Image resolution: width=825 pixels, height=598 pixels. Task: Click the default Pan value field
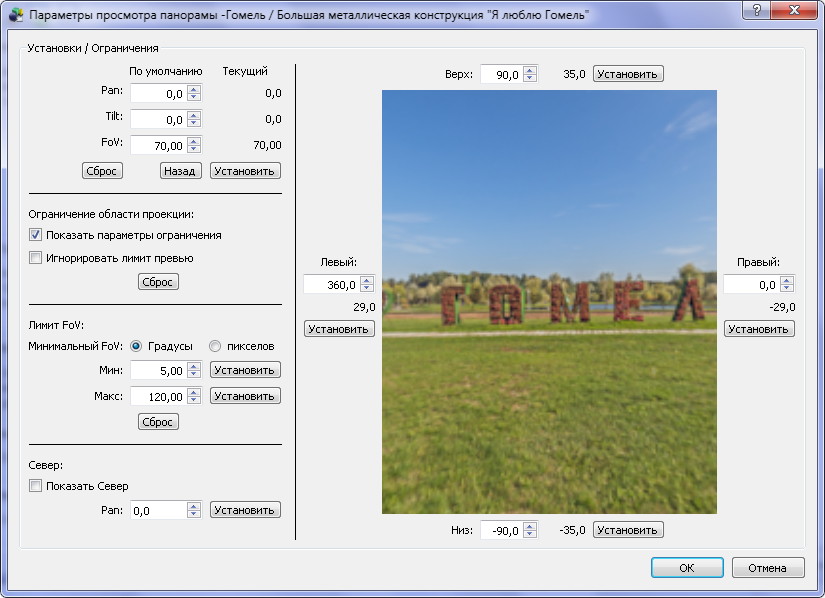pyautogui.click(x=159, y=94)
